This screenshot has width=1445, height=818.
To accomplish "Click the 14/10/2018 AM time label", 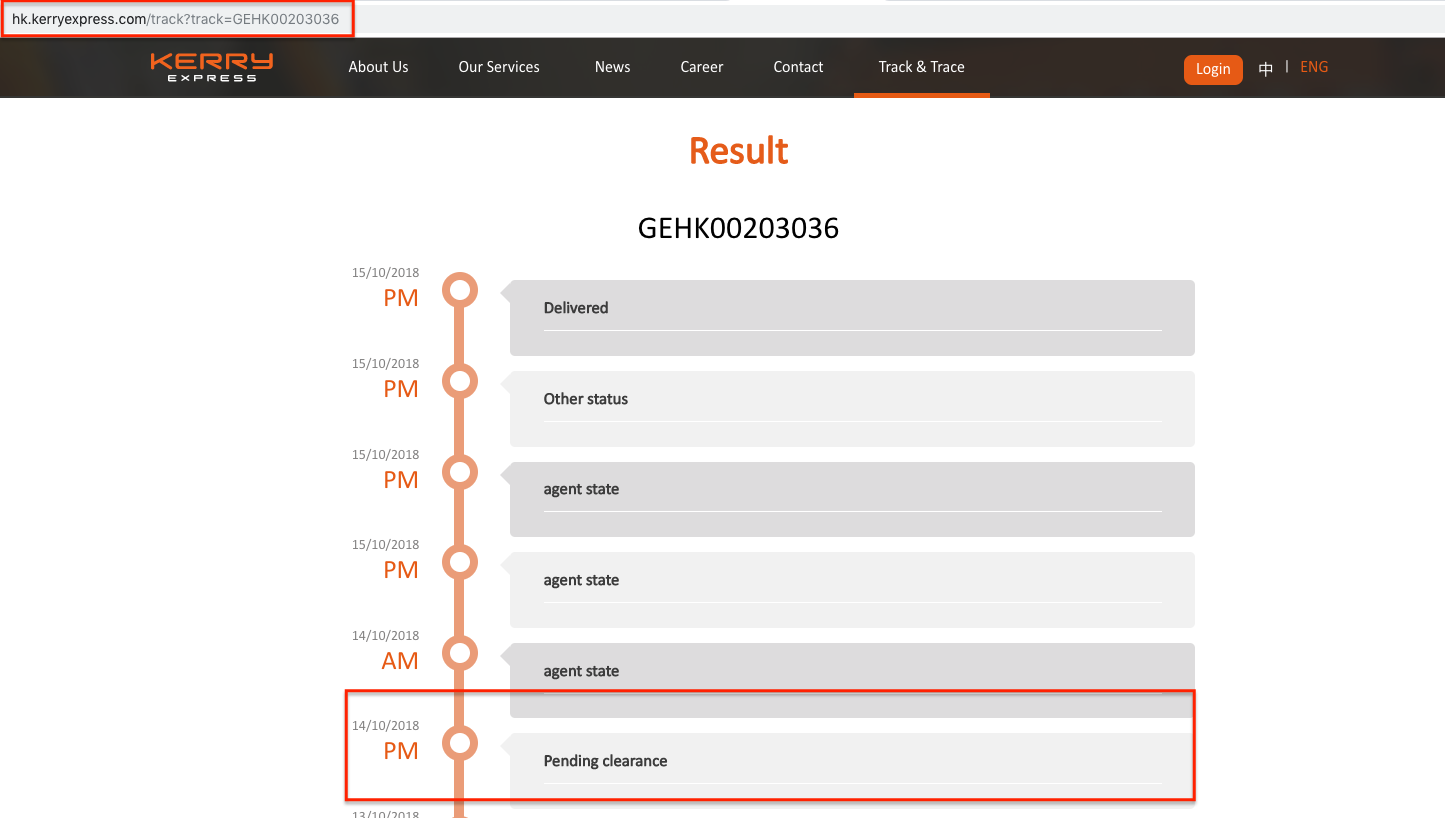I will (401, 660).
